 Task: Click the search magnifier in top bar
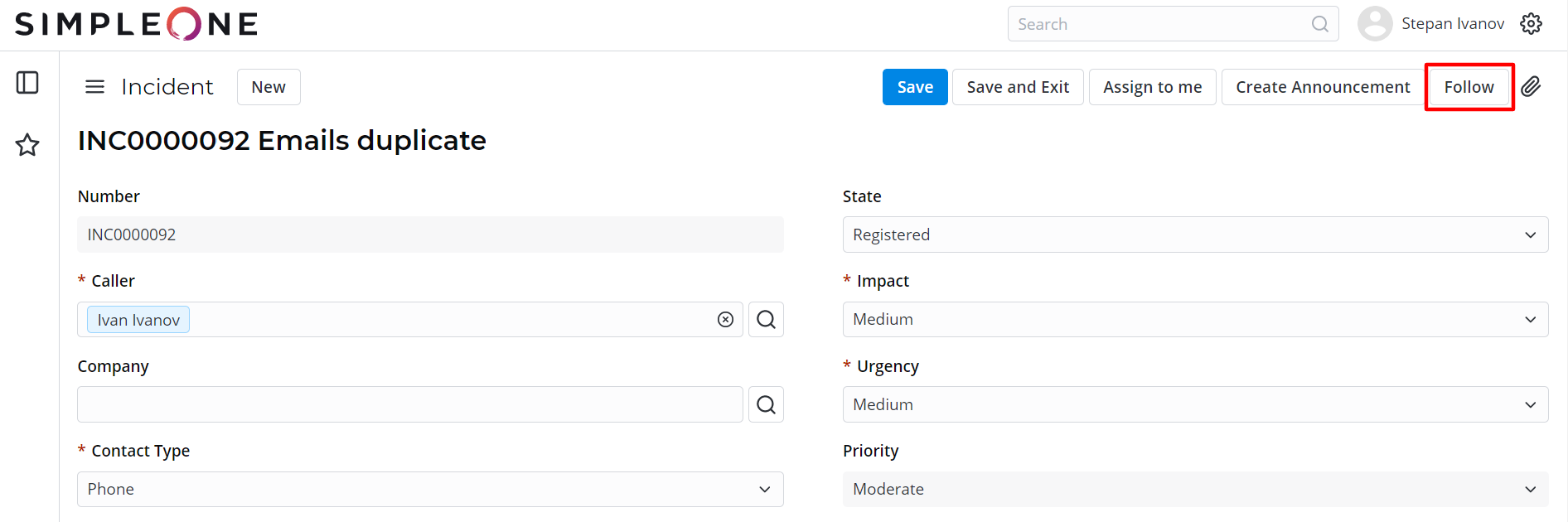(x=1319, y=24)
